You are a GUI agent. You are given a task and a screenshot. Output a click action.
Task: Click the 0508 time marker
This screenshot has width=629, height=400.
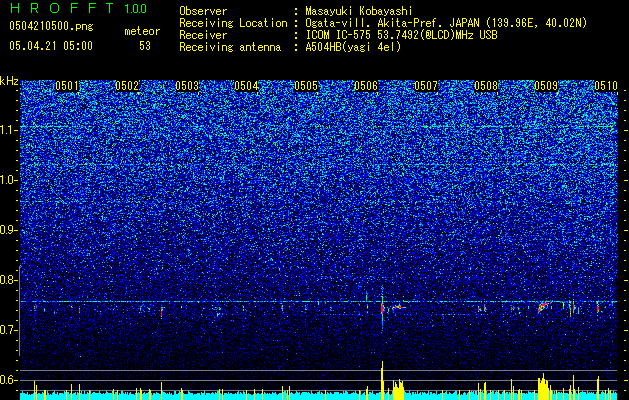coord(486,86)
